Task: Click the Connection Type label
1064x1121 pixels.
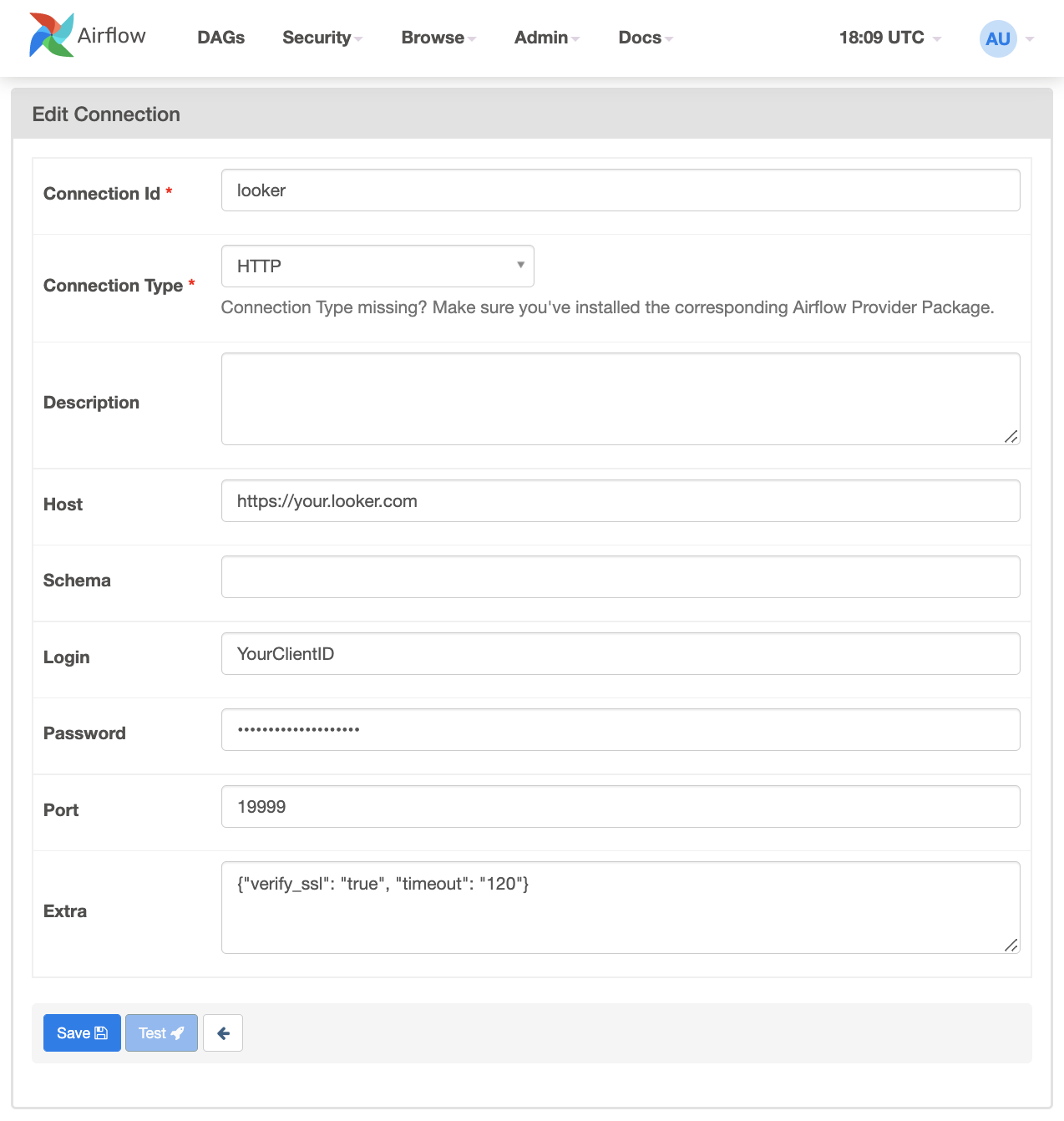Action: (114, 286)
